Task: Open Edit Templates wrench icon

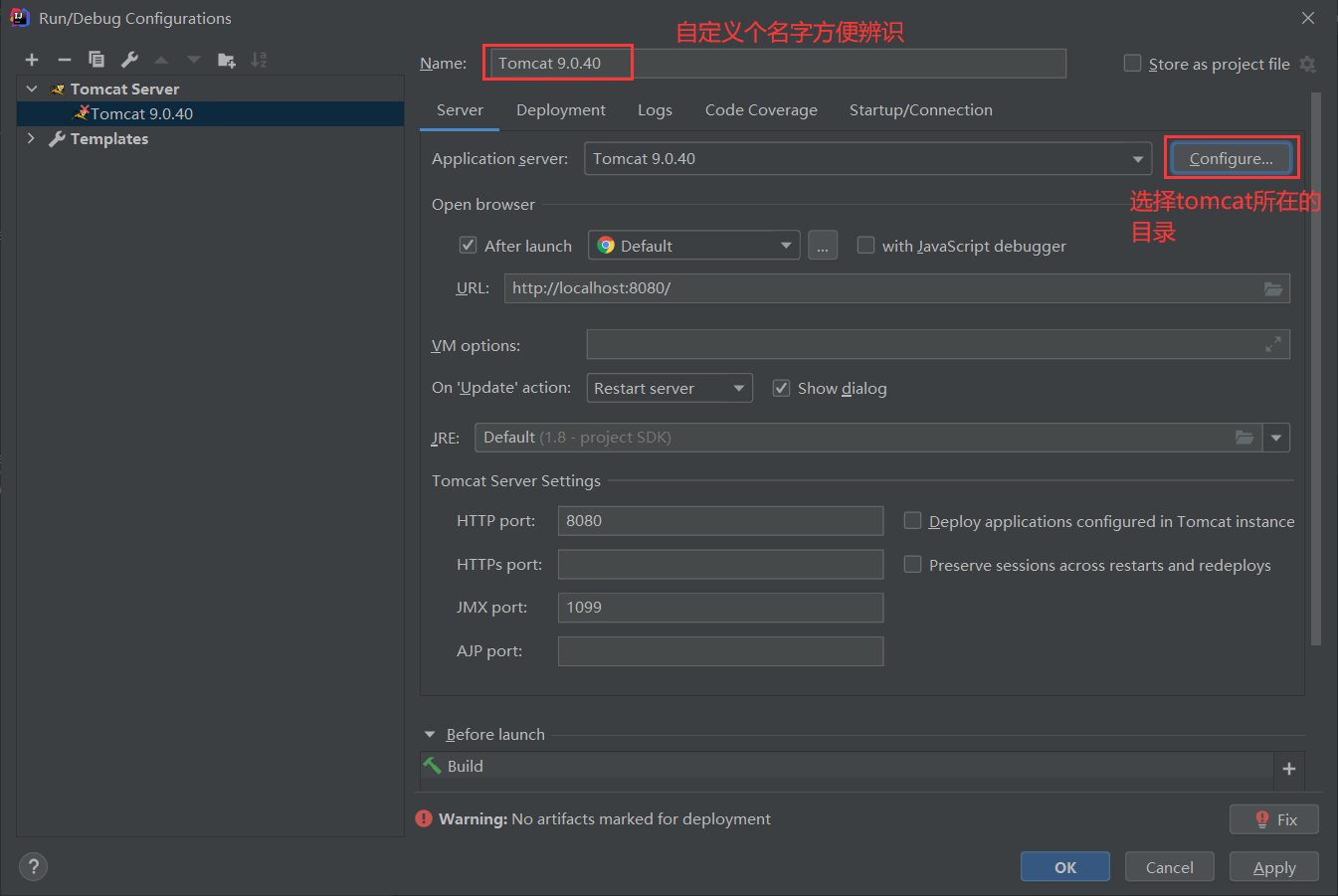Action: (x=129, y=61)
